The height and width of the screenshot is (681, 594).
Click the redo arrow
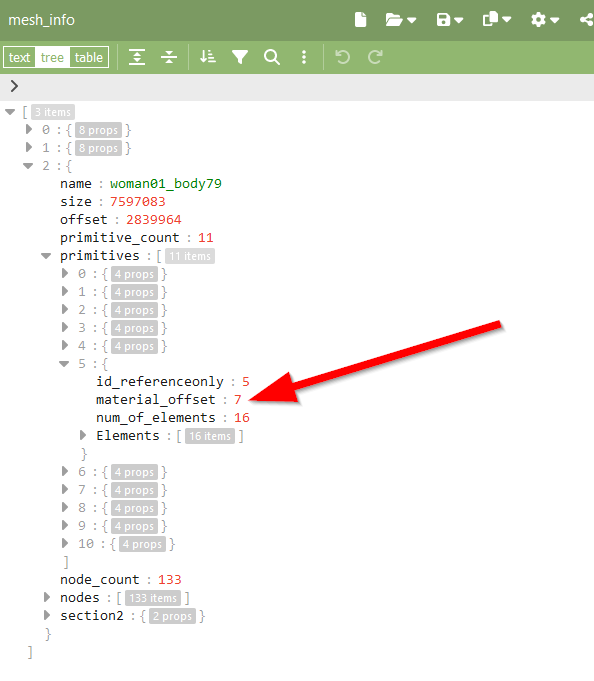click(375, 57)
